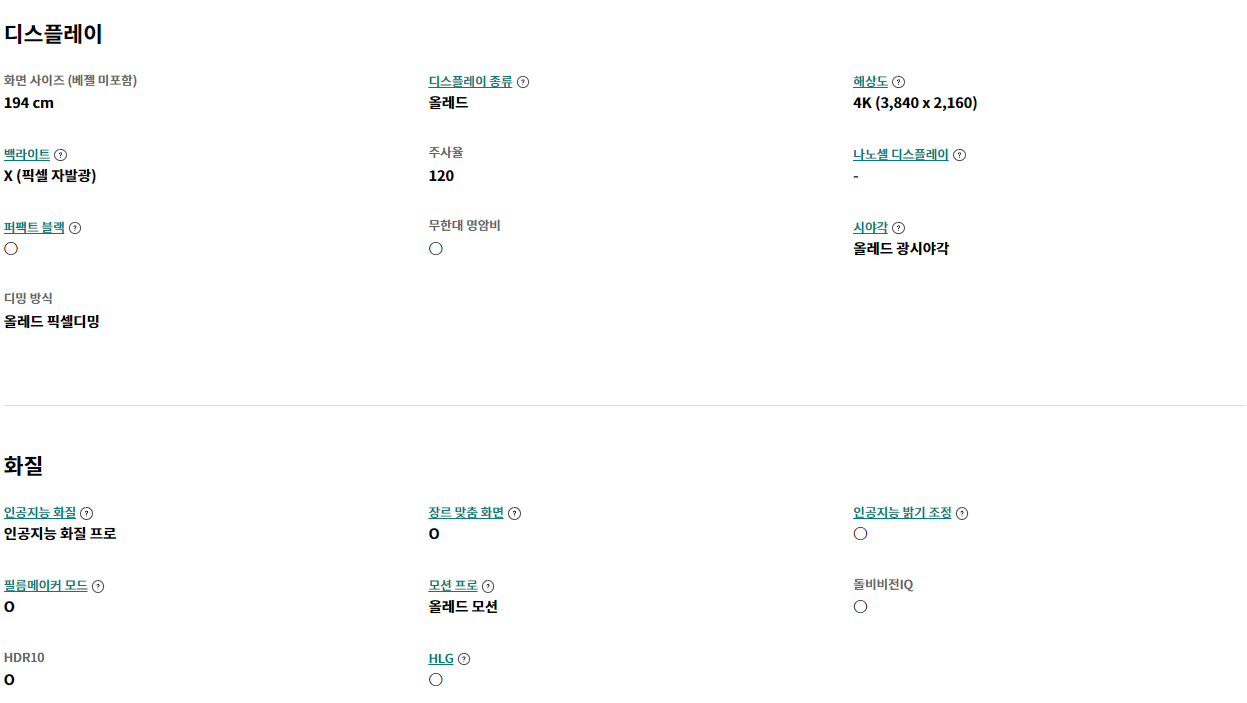Click question mark icon beside 나노셀 디스플레이
This screenshot has width=1247, height=703.
(959, 155)
